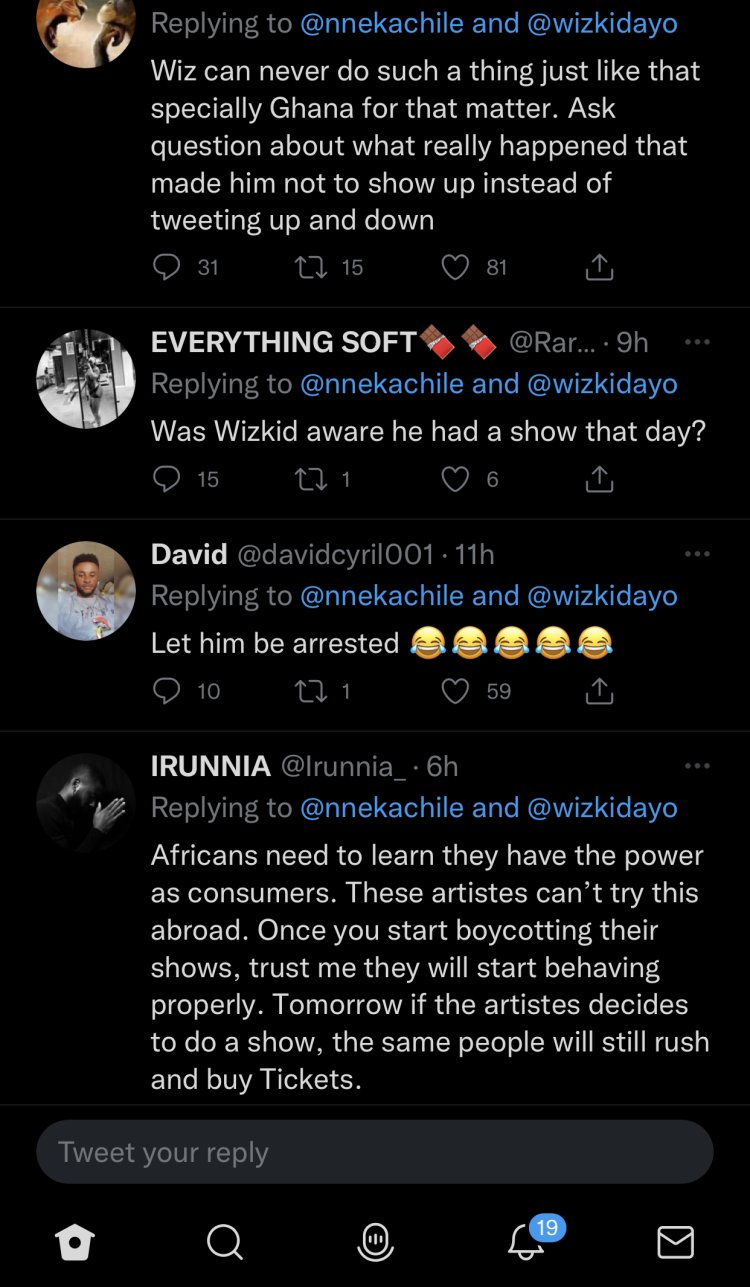Go to the Home tab

point(75,1242)
